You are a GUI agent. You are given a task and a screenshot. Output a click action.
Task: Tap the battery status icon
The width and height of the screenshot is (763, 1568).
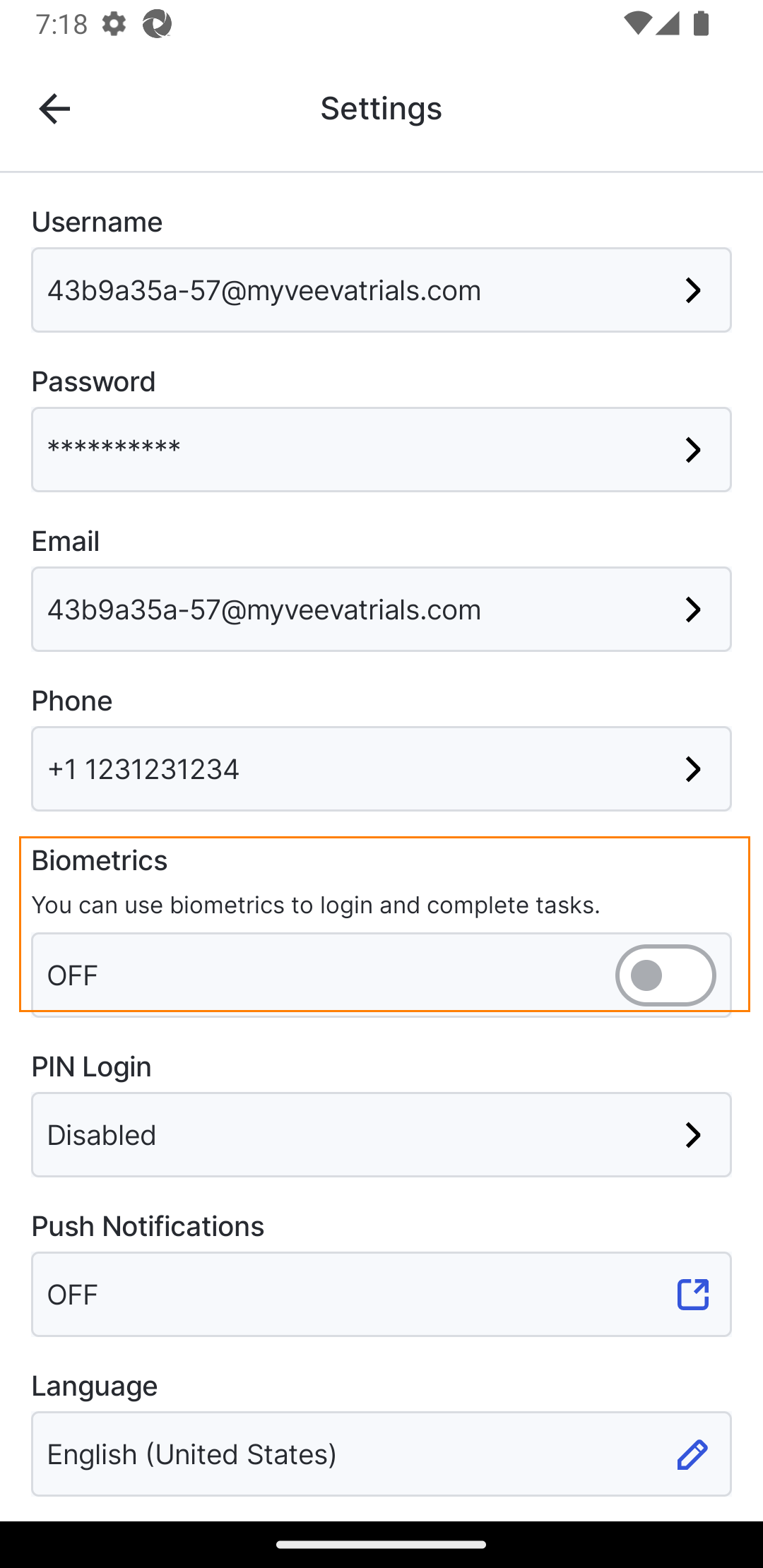click(x=702, y=24)
